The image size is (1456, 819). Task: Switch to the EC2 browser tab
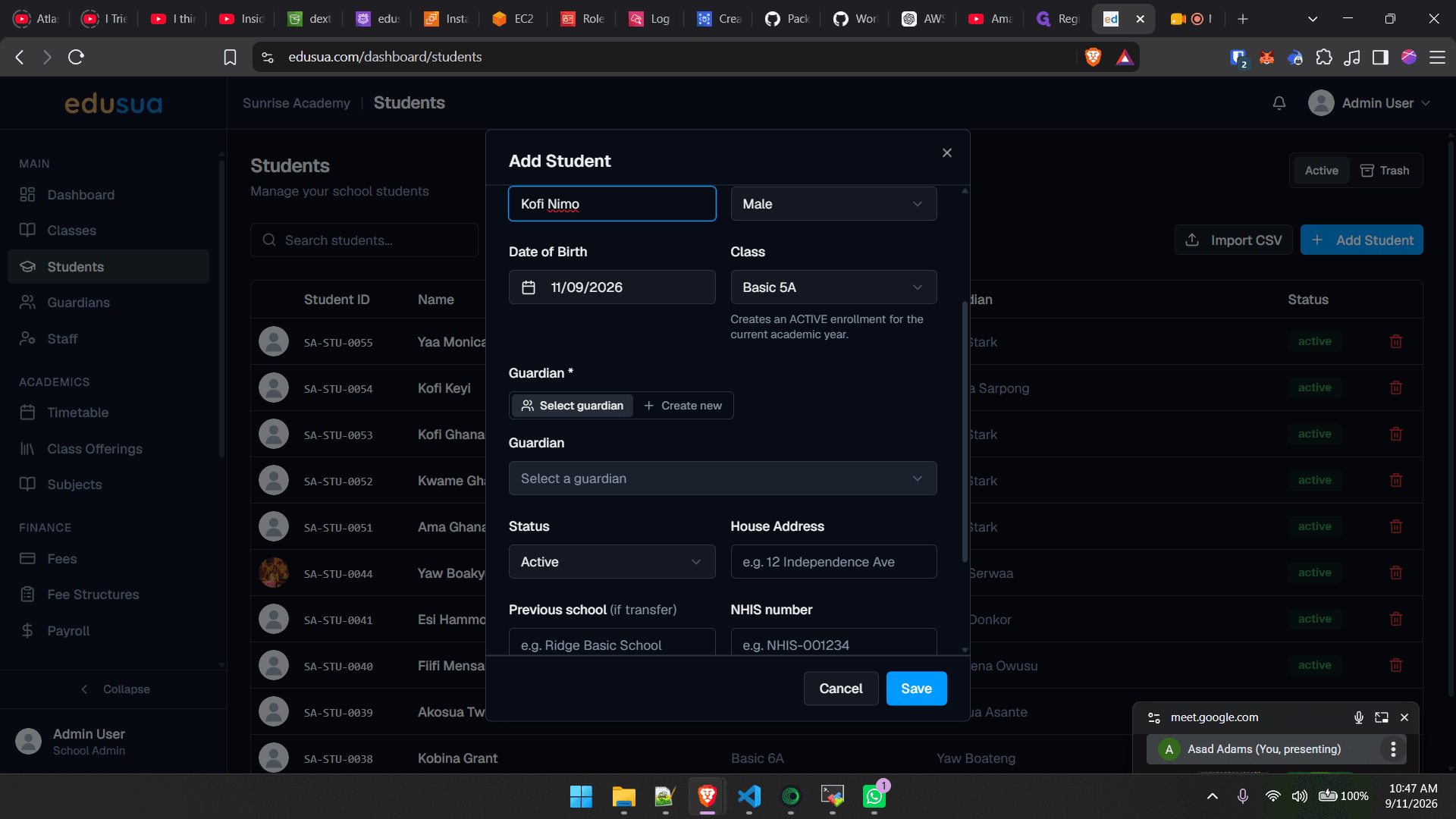tap(513, 19)
